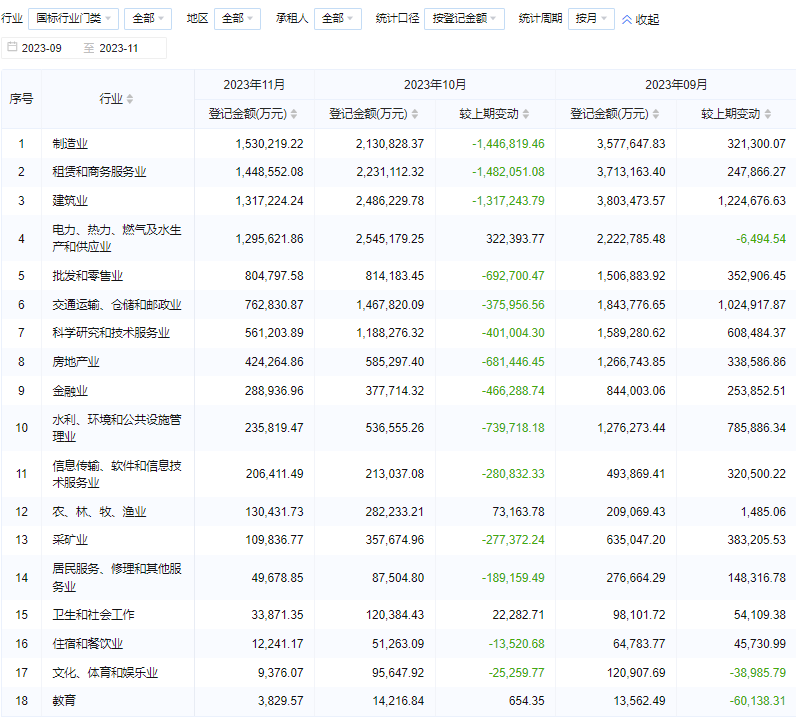Screen dimensions: 796x717
Task: Open the 国标行业门类 industry classification dropdown
Action: (73, 19)
